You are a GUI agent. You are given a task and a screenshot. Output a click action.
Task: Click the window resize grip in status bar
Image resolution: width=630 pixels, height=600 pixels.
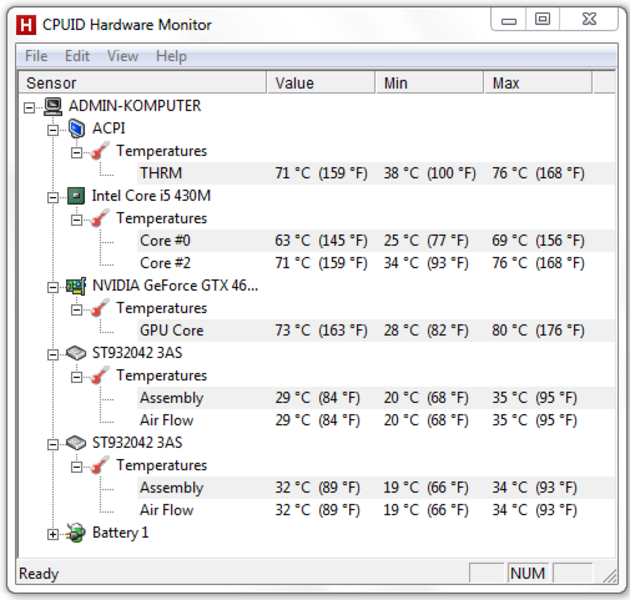pos(610,575)
